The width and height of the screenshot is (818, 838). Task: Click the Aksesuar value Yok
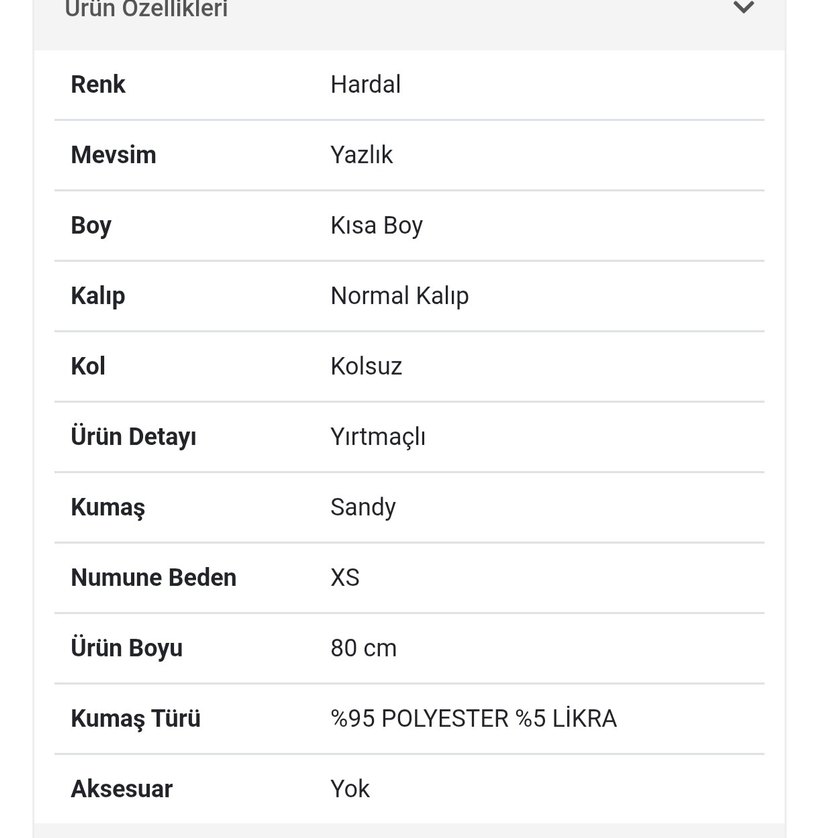352,789
